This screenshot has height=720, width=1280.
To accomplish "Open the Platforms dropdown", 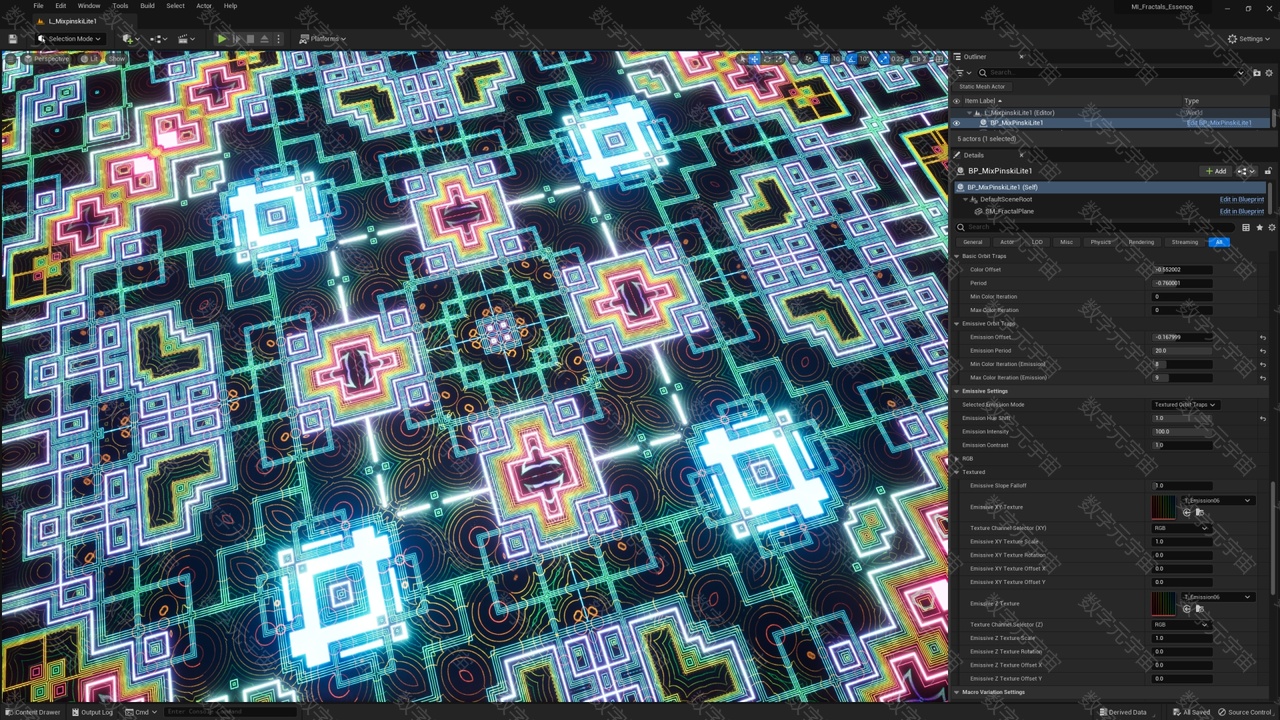I will [x=322, y=39].
